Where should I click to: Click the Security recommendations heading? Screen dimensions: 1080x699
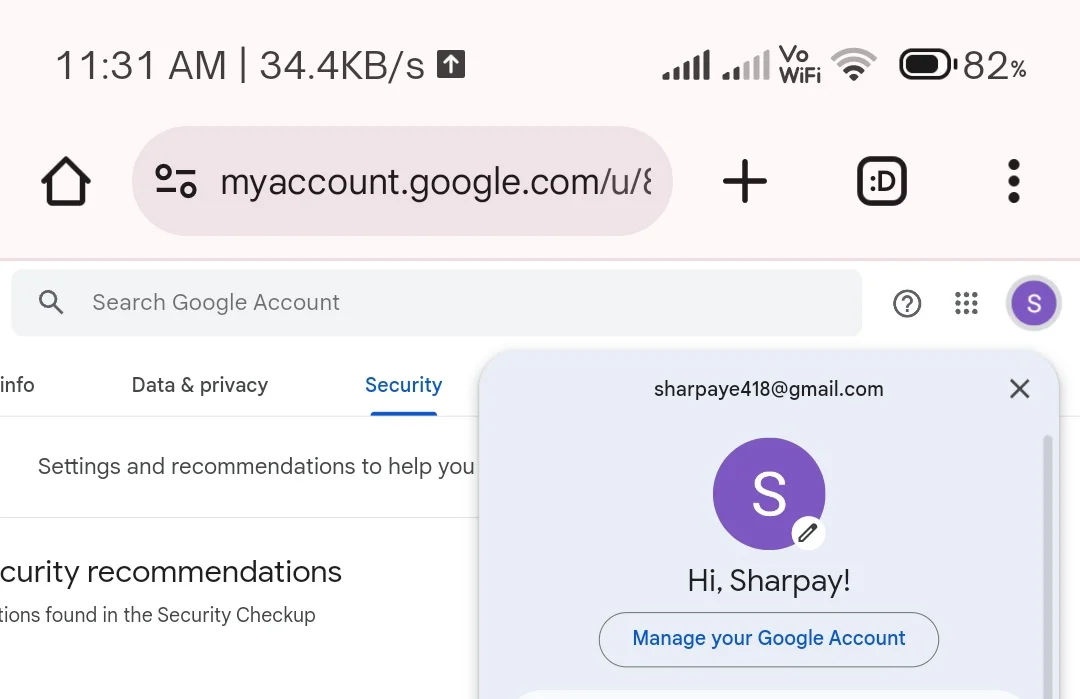(171, 572)
